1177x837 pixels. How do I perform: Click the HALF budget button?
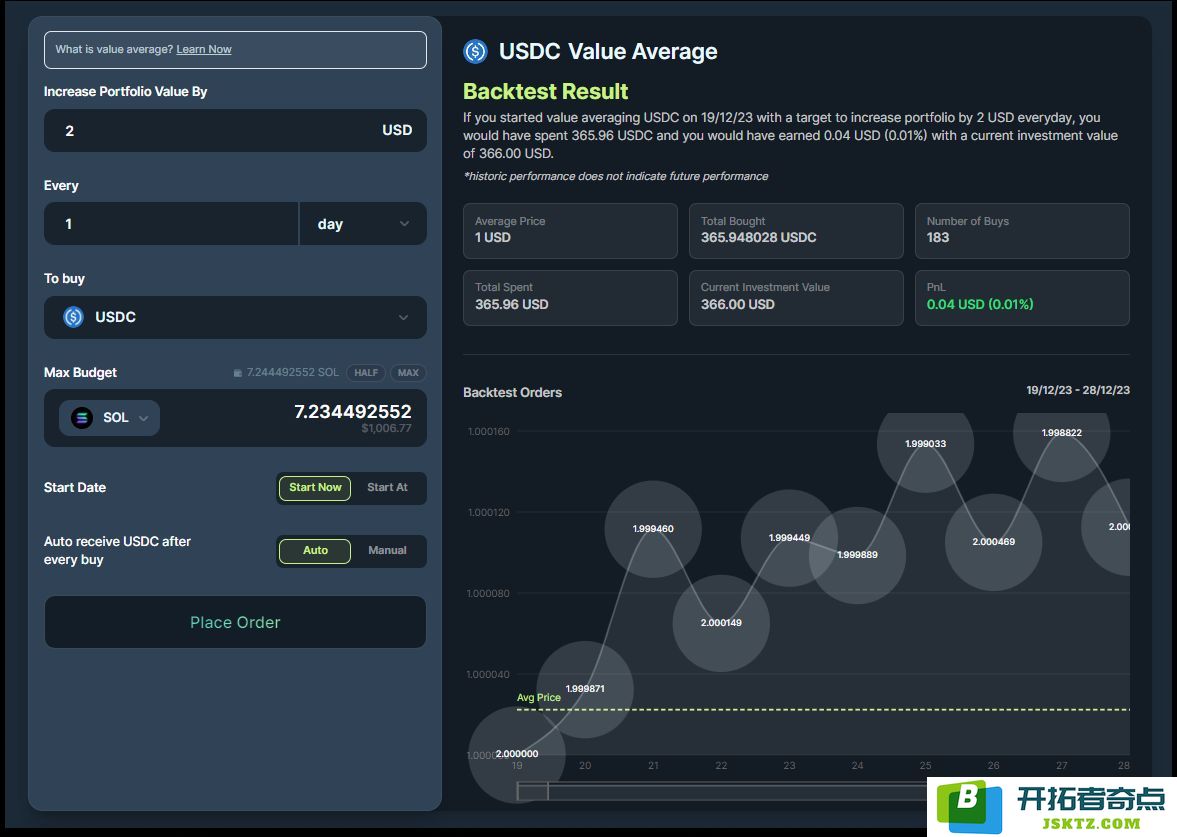(x=366, y=372)
